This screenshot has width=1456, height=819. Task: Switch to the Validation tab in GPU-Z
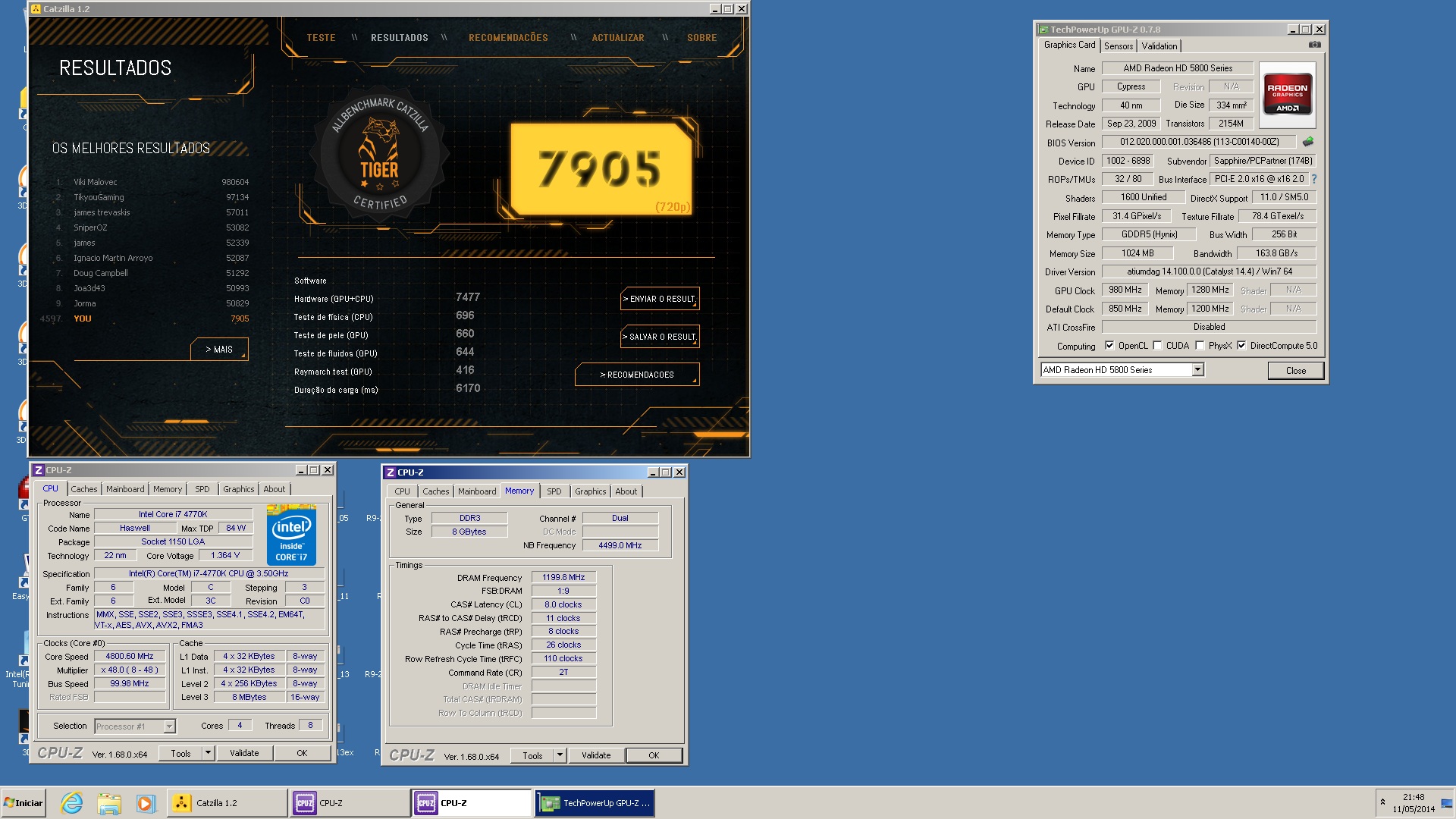coord(1159,46)
